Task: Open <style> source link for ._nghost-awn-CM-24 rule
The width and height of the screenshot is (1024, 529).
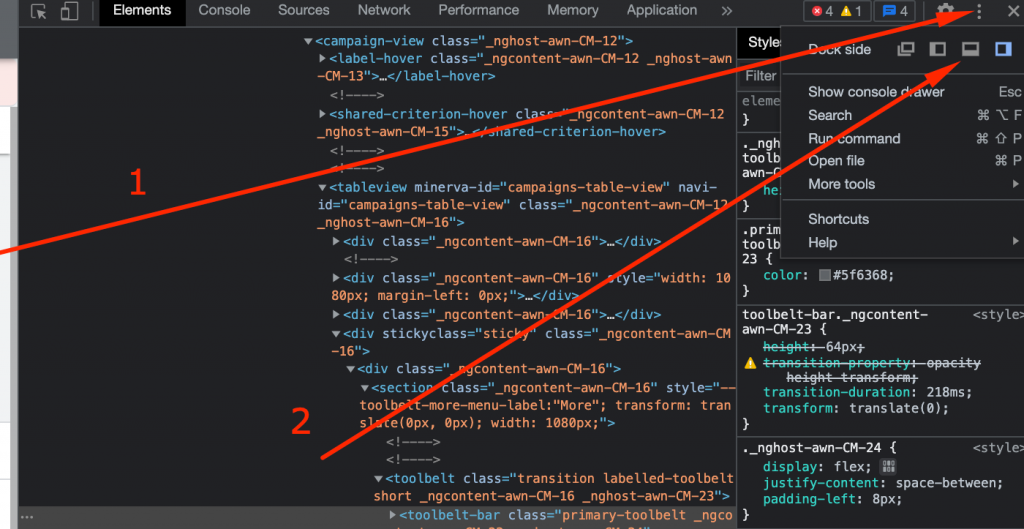Action: (x=998, y=447)
